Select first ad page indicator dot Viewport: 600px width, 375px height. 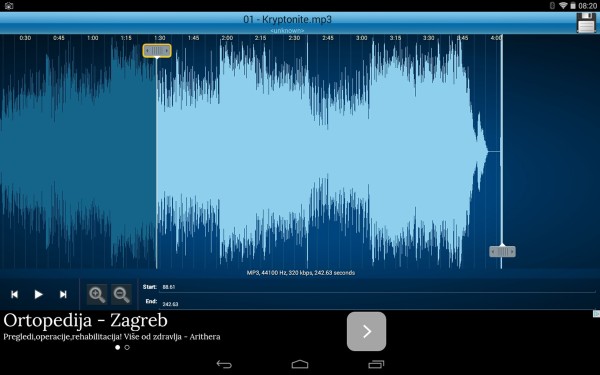(x=117, y=347)
